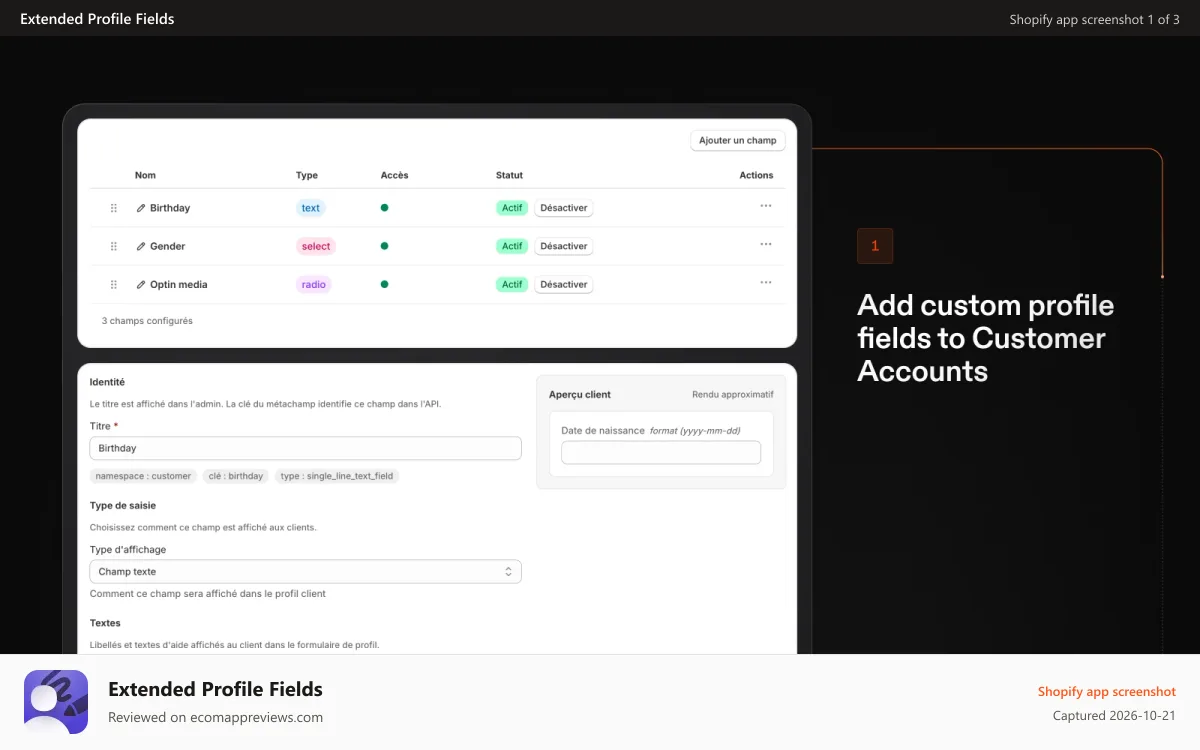
Task: Click the 3 champs configurés footer text
Action: pyautogui.click(x=147, y=321)
